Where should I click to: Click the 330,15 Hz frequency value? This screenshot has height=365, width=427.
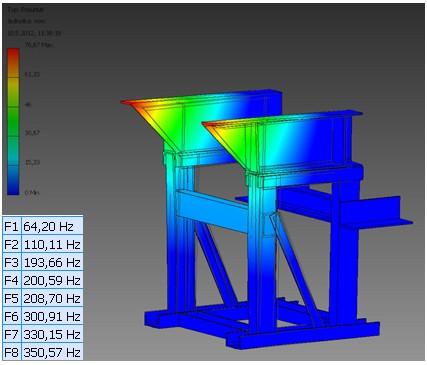click(x=52, y=334)
